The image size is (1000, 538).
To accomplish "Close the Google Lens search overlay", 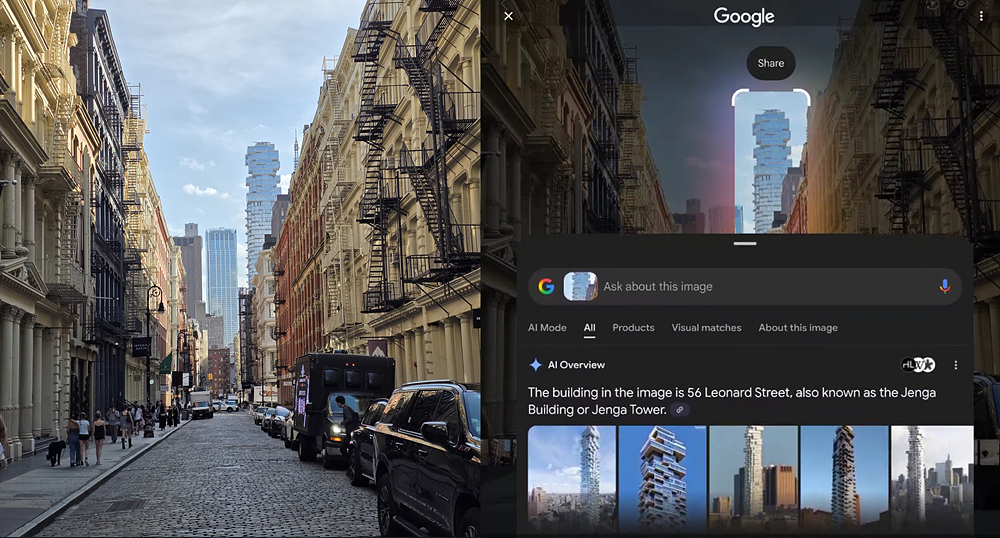I will click(x=508, y=16).
